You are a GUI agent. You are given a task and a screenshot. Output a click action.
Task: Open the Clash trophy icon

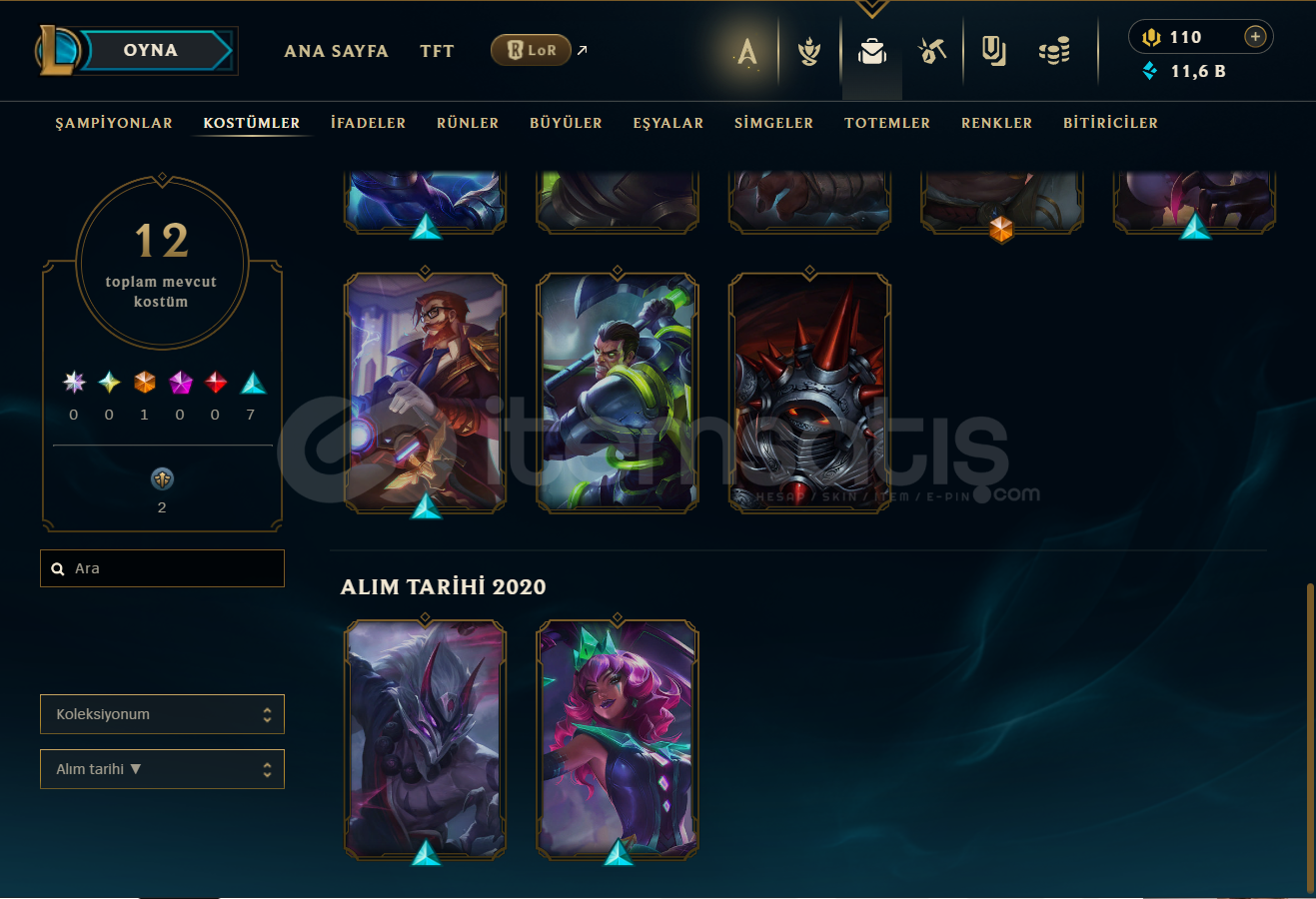click(x=809, y=51)
